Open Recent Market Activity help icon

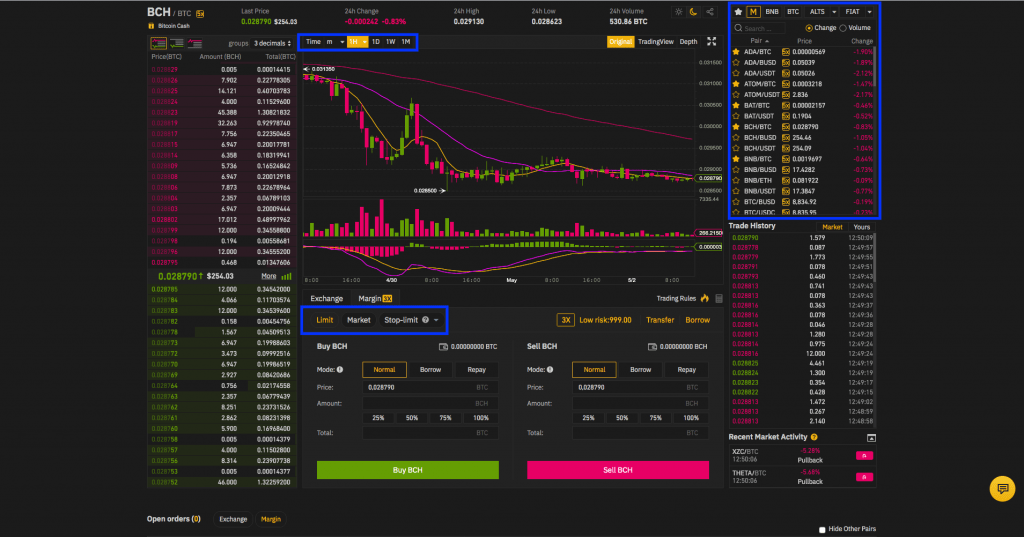pos(814,437)
